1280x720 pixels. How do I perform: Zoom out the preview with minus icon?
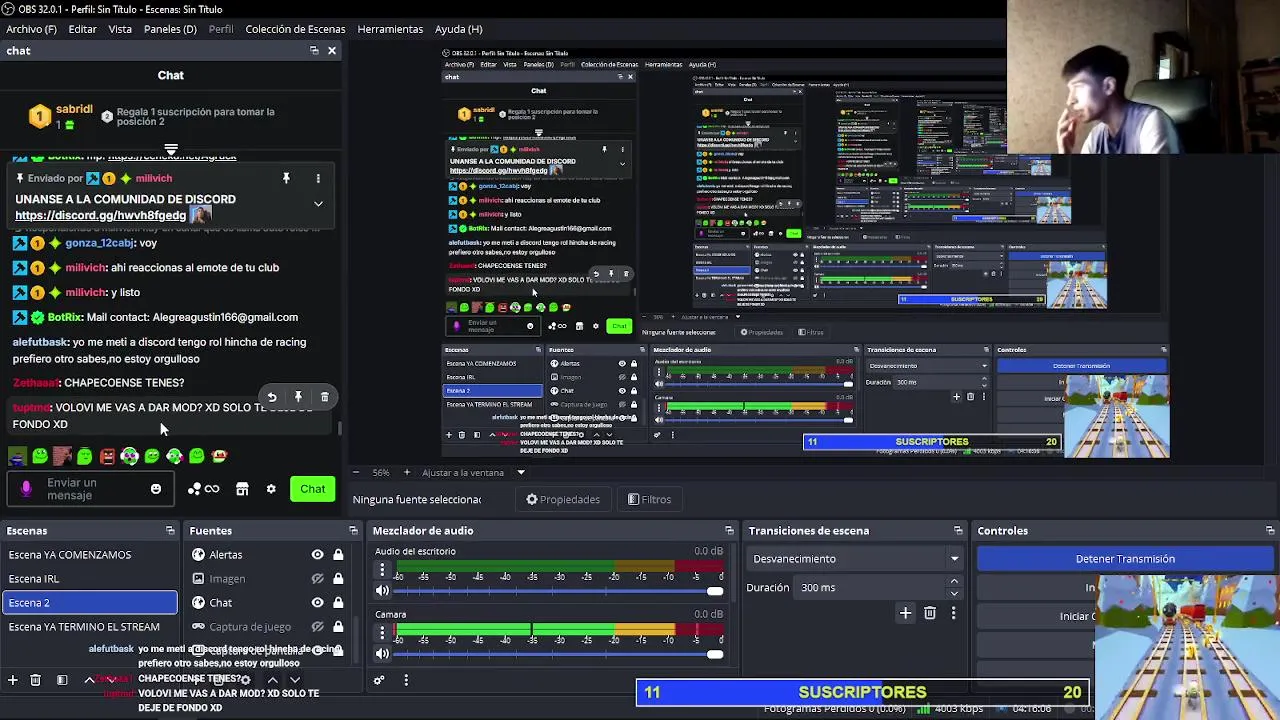355,472
